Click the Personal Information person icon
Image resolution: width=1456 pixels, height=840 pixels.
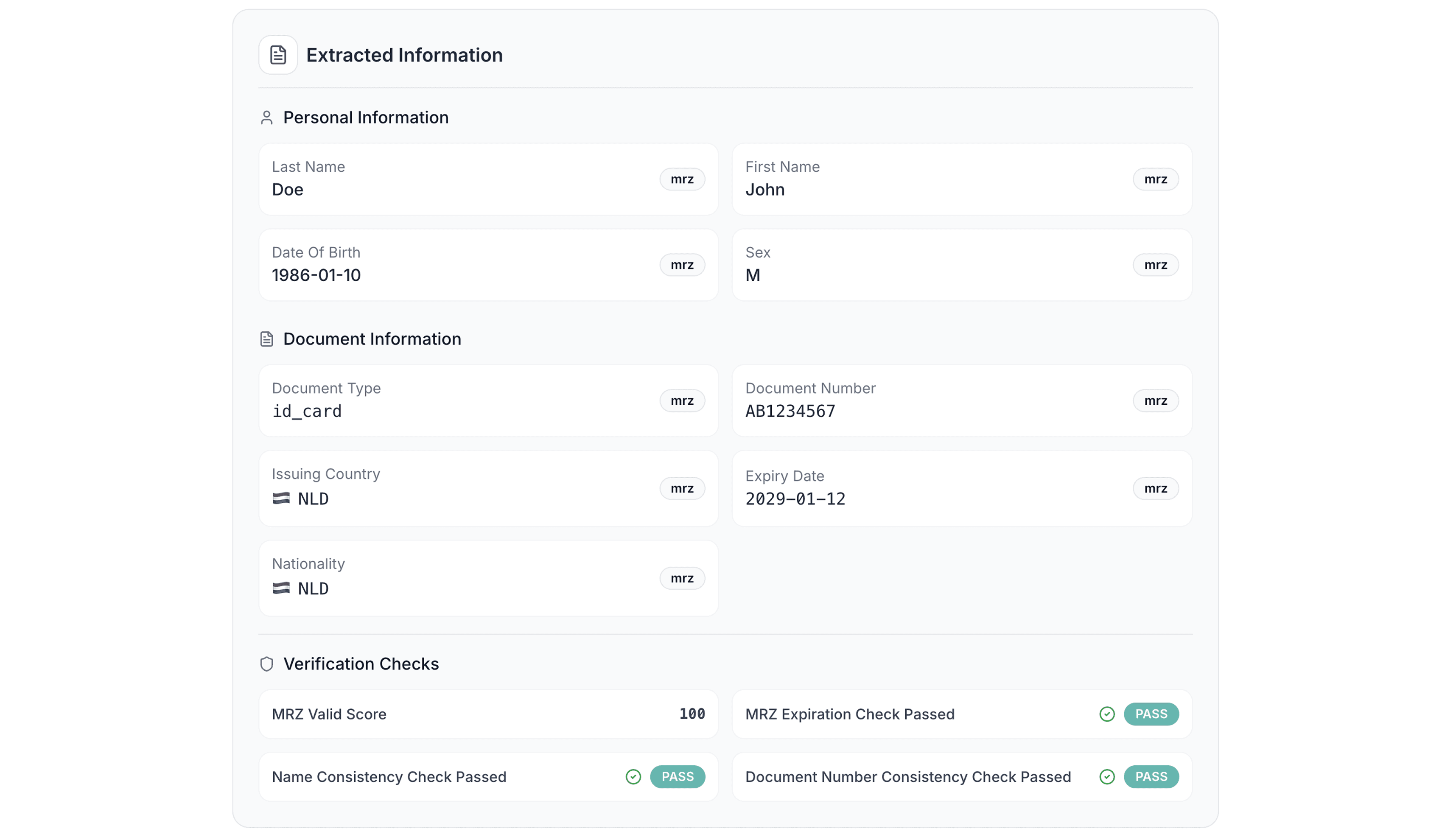tap(266, 118)
